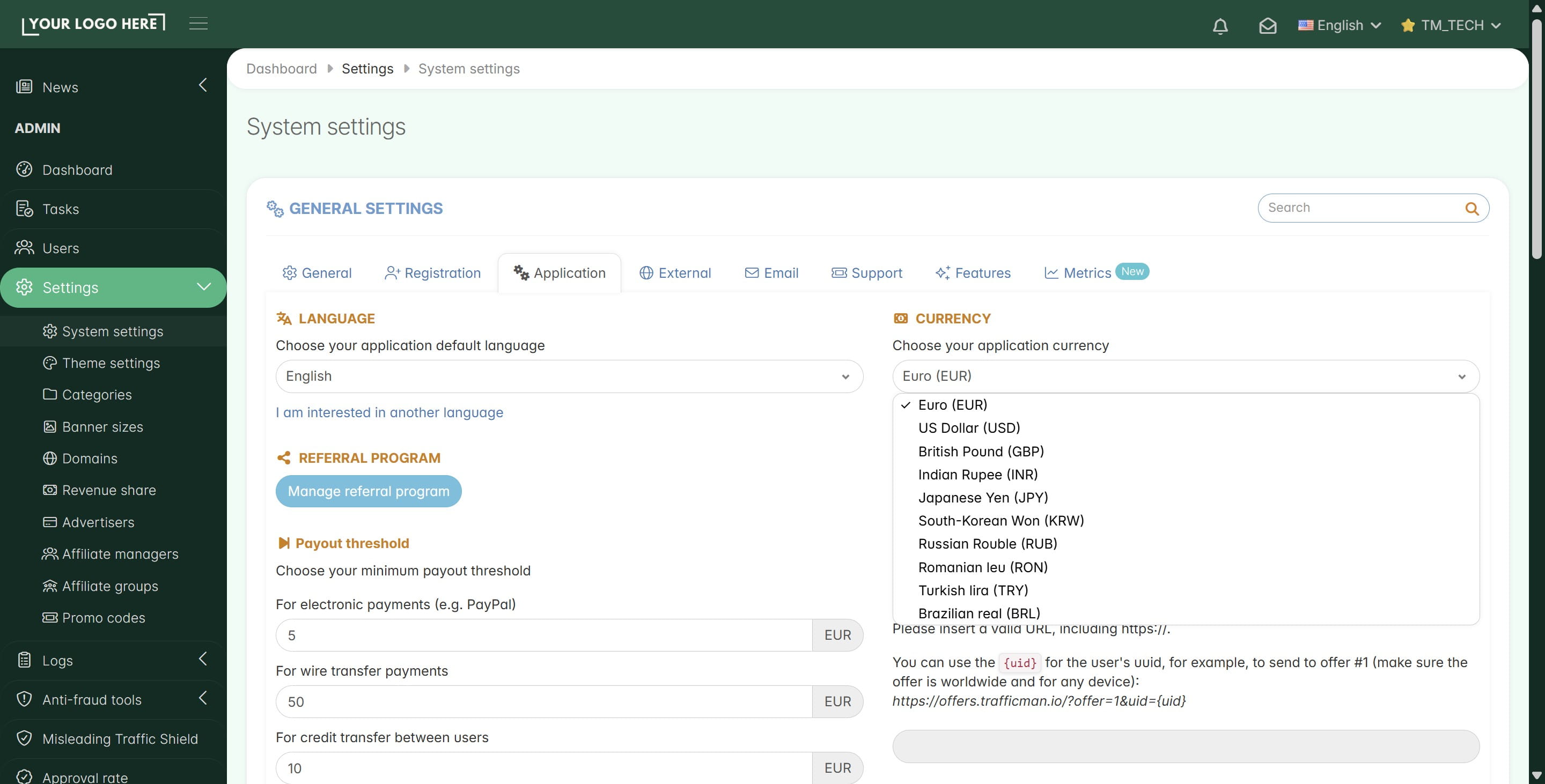1545x784 pixels.
Task: Click the Advertisers card icon
Action: 50,521
